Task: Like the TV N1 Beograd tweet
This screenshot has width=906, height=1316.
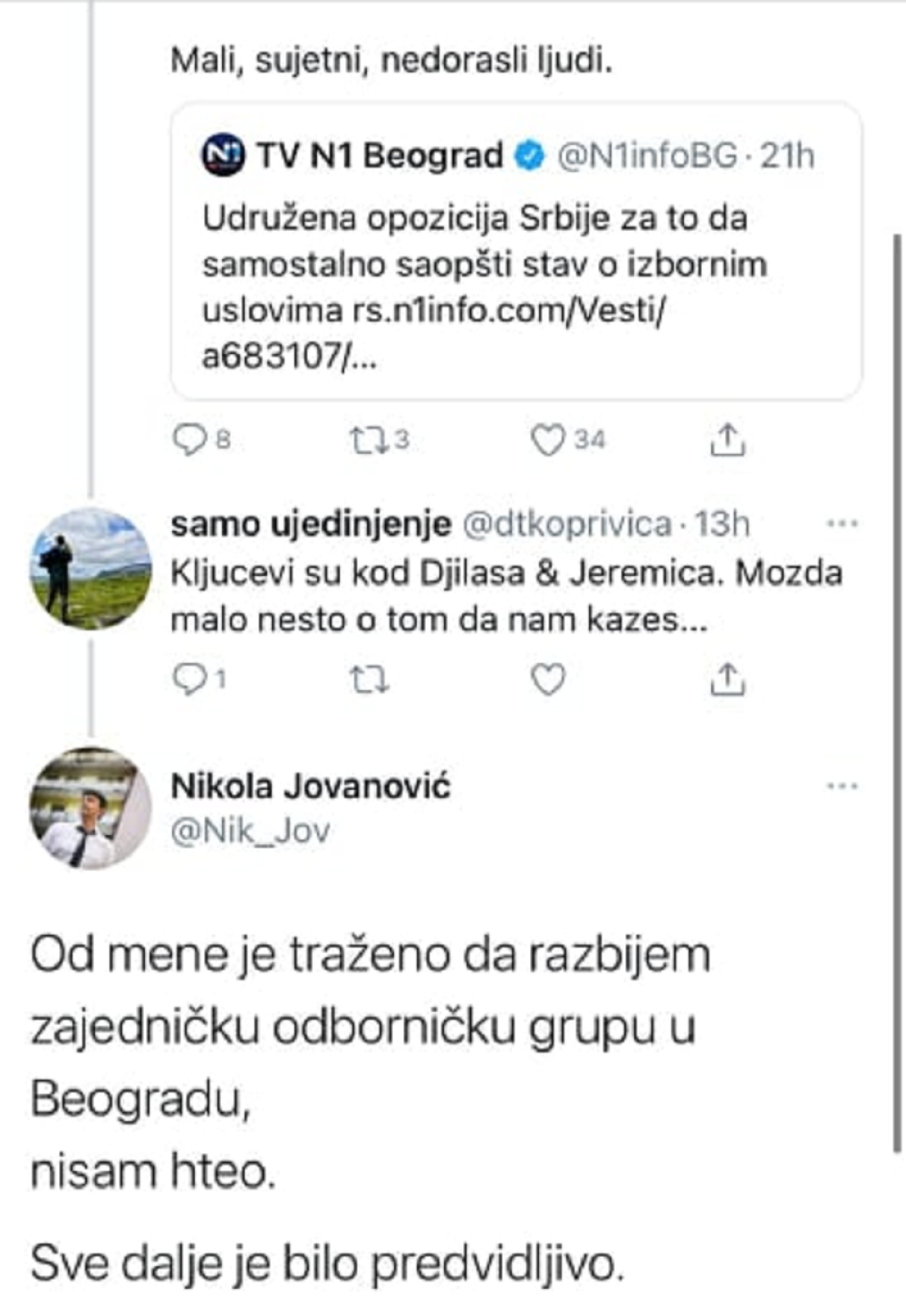Action: pos(546,439)
